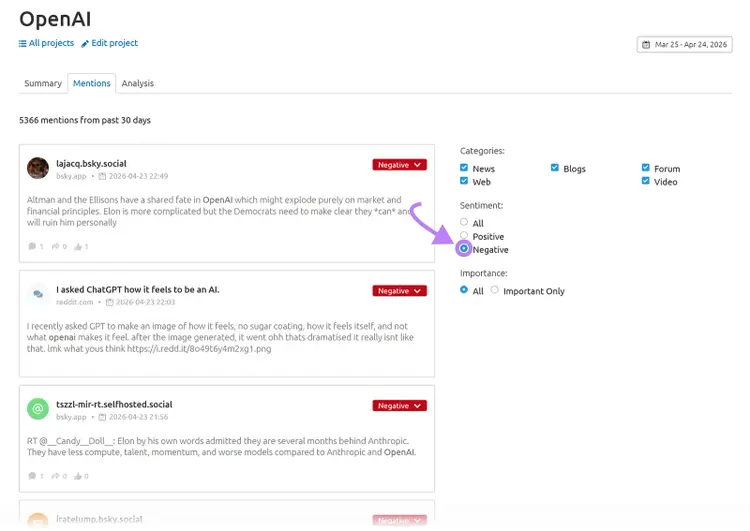Screen dimensions: 750x531
Task: Click the pencil icon beside Edit project
Action: click(x=85, y=44)
